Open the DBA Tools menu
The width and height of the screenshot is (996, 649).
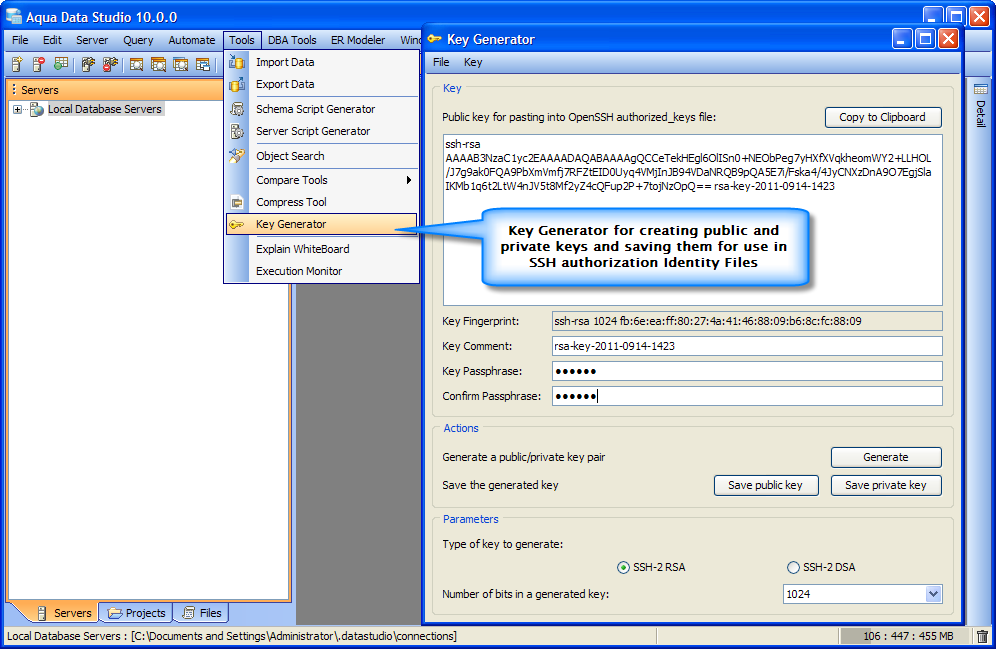point(292,40)
